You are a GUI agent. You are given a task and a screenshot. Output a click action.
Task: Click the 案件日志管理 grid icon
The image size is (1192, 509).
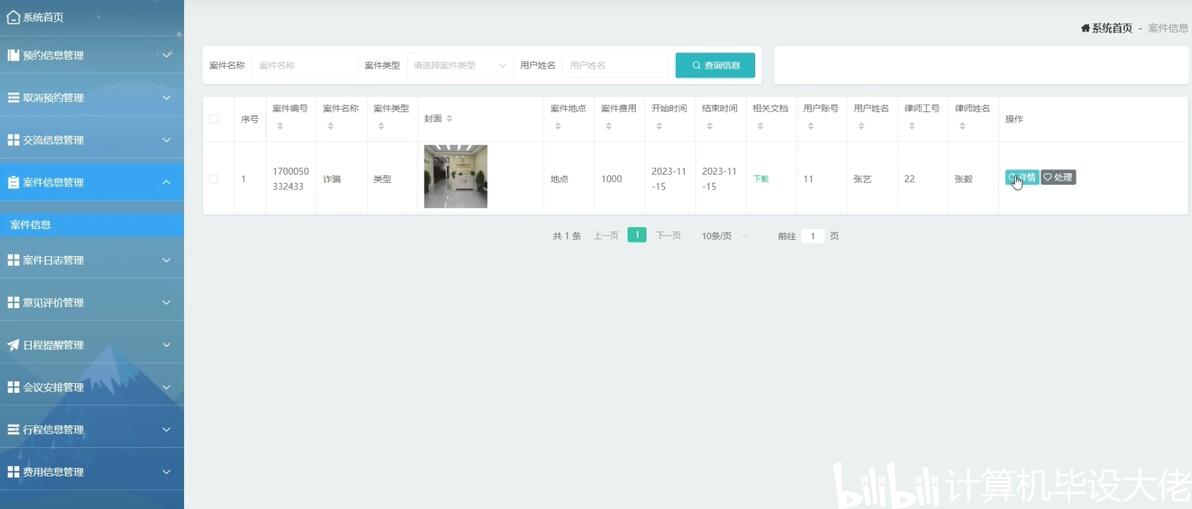[13, 261]
